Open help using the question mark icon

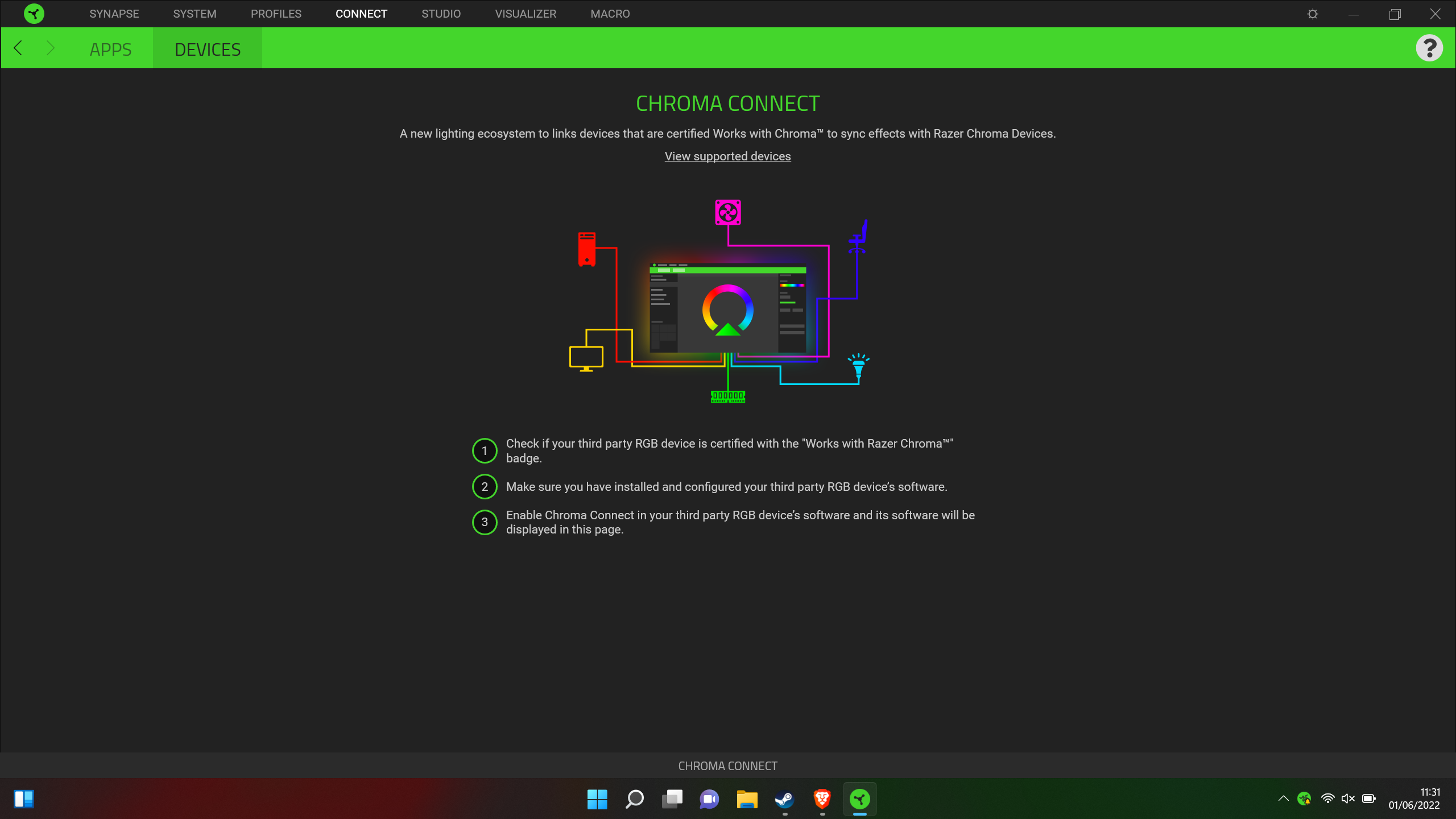(1430, 47)
